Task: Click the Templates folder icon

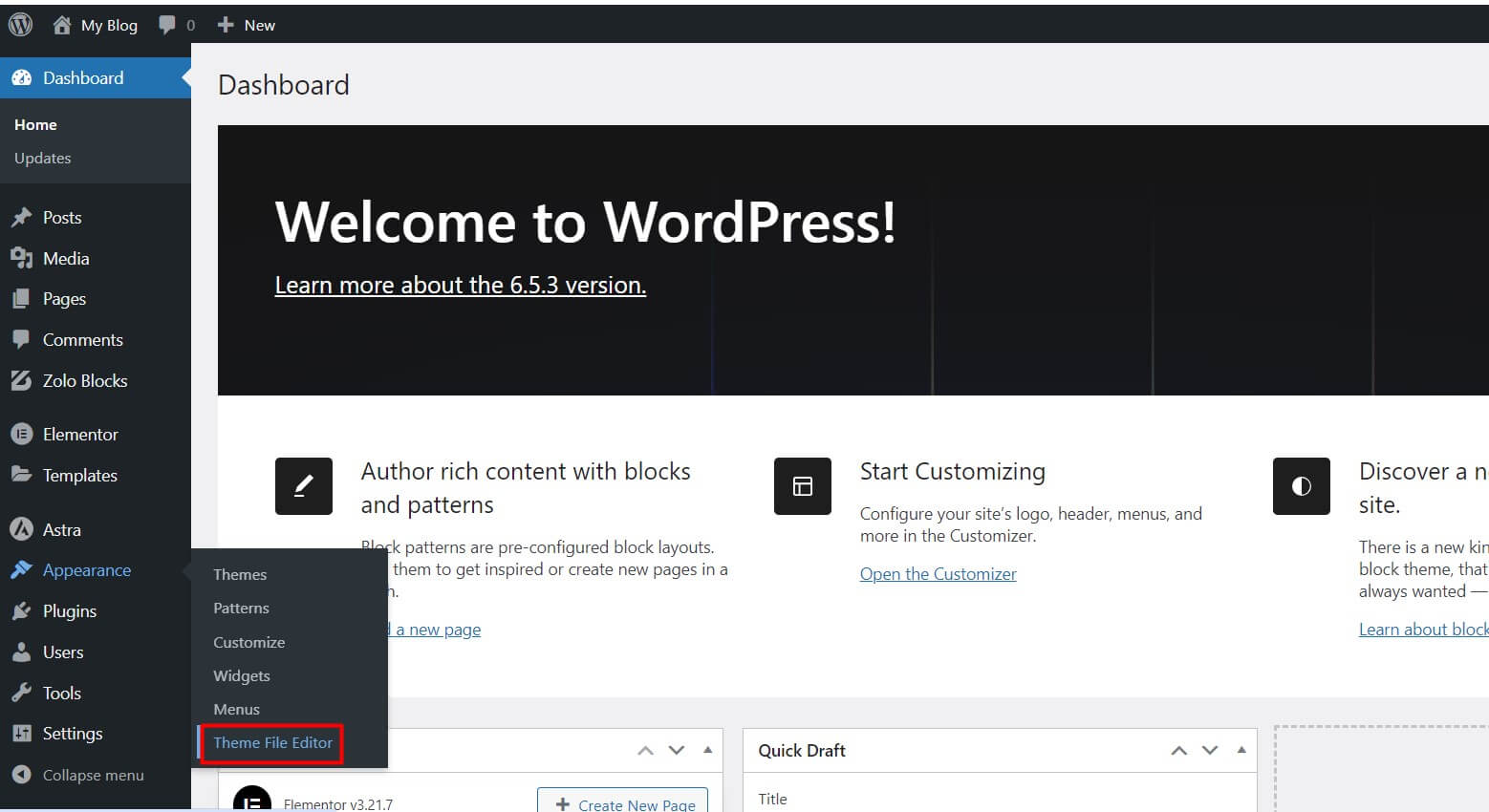Action: (21, 475)
